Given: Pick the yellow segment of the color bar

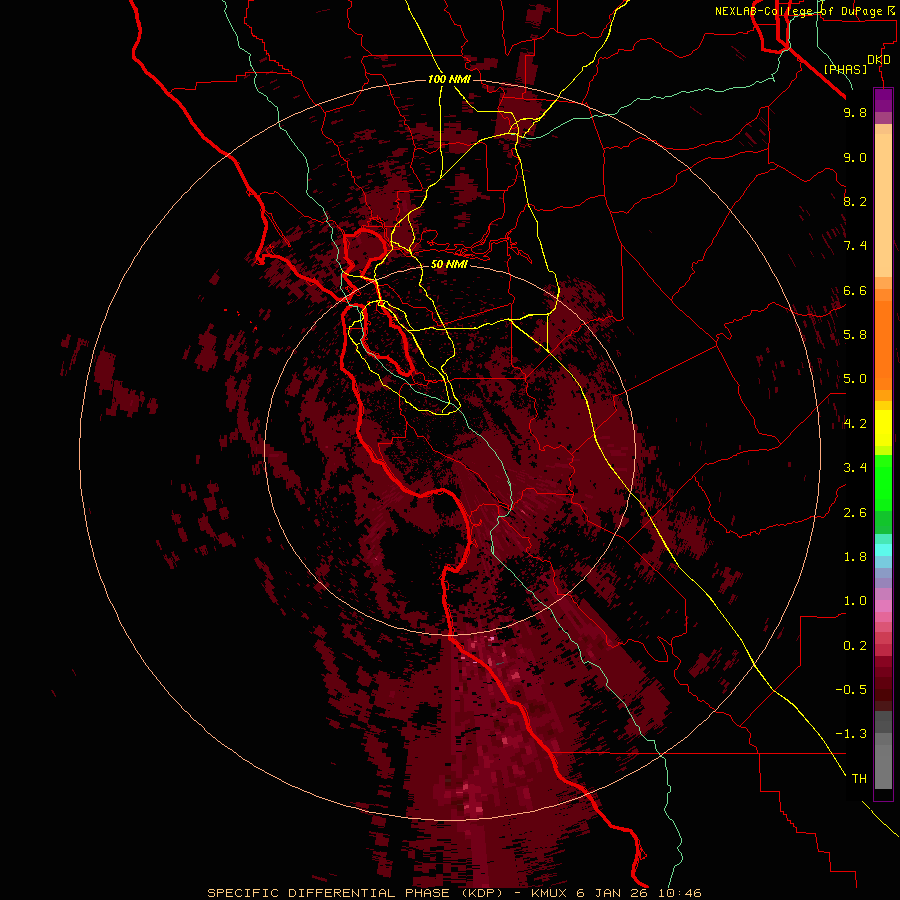Looking at the screenshot, I should click(x=883, y=428).
